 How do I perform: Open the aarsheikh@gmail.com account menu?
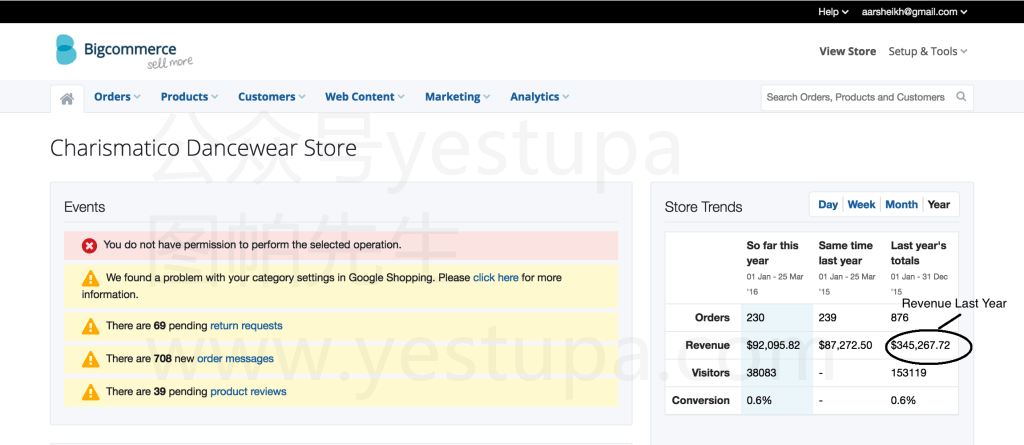(x=914, y=12)
